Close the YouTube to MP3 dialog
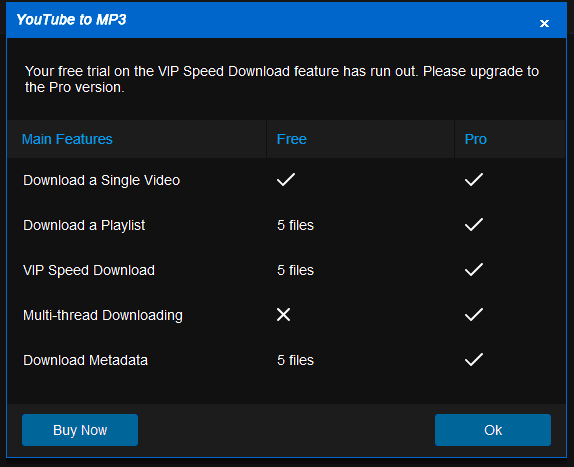Image resolution: width=574 pixels, height=467 pixels. tap(544, 23)
